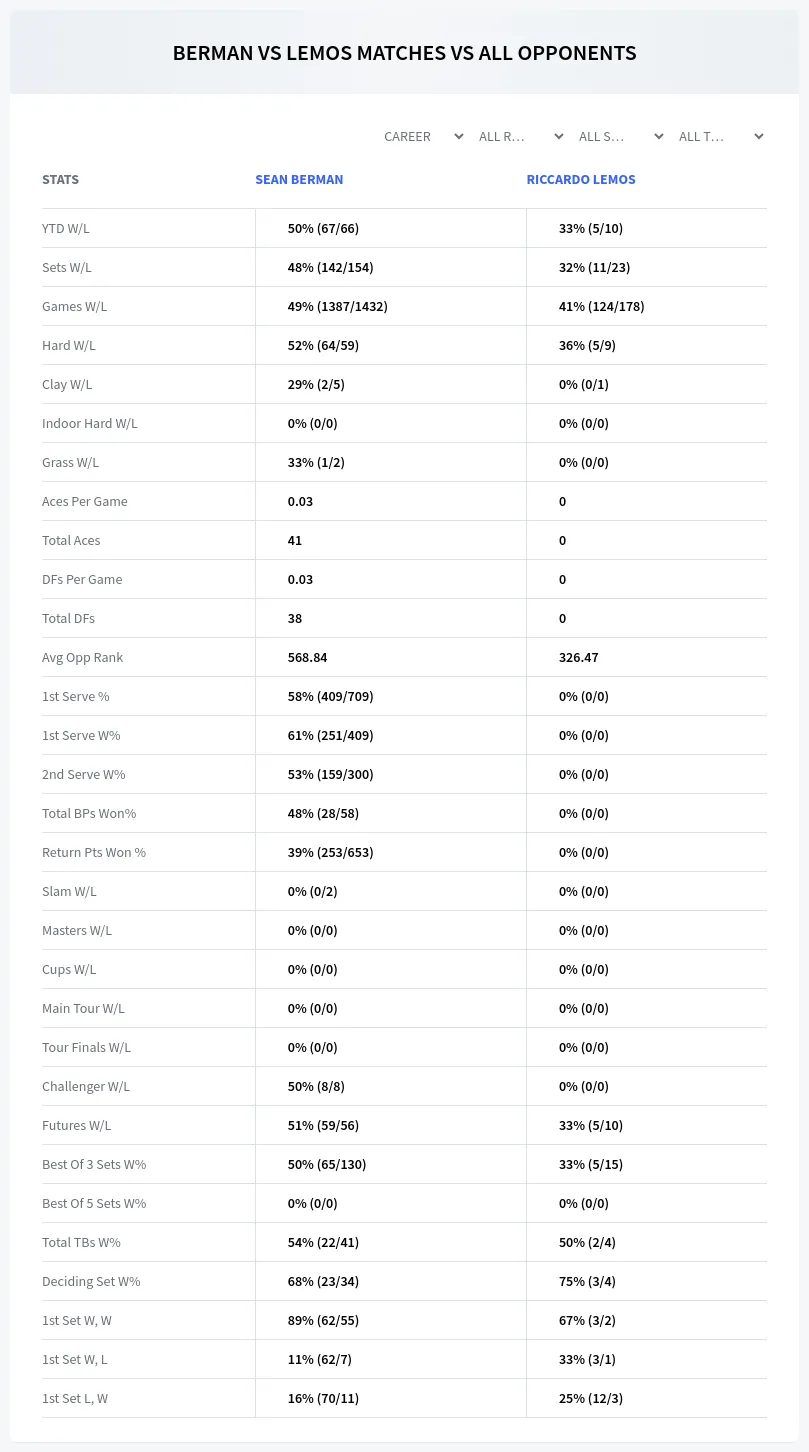The height and width of the screenshot is (1452, 809).
Task: Open Sean Berman player profile link
Action: click(299, 180)
